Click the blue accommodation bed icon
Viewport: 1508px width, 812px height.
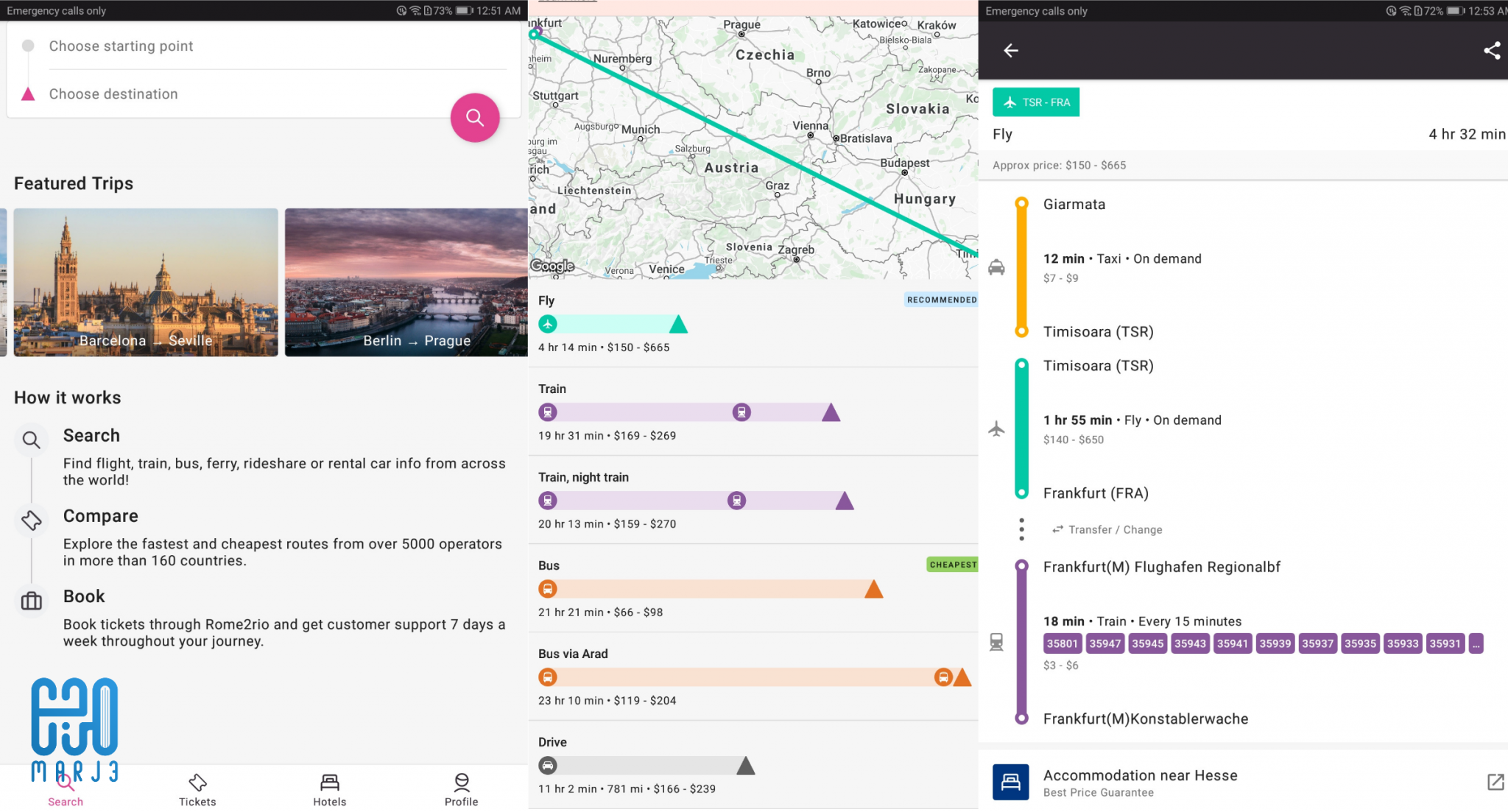(1010, 782)
